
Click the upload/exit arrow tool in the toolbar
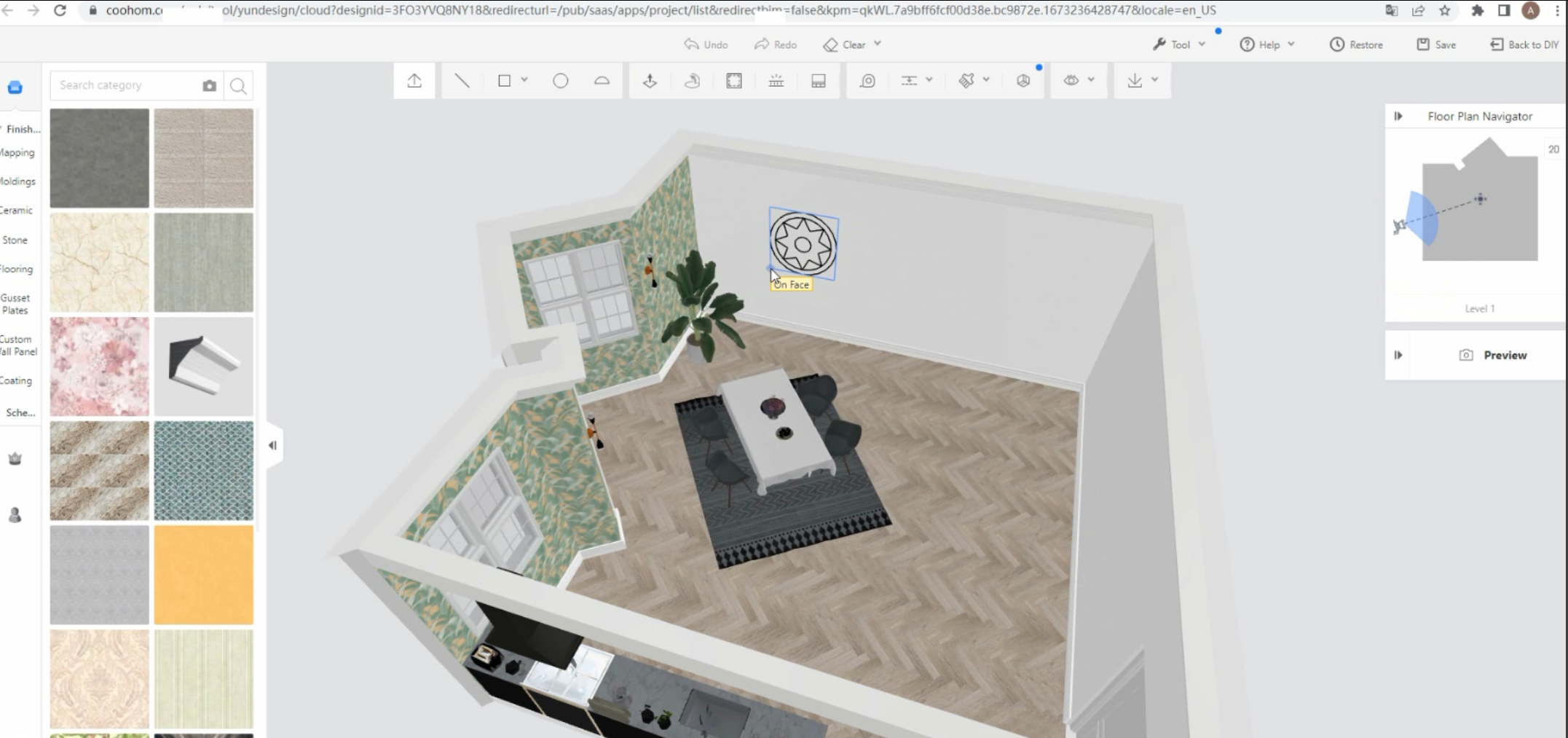pos(414,81)
